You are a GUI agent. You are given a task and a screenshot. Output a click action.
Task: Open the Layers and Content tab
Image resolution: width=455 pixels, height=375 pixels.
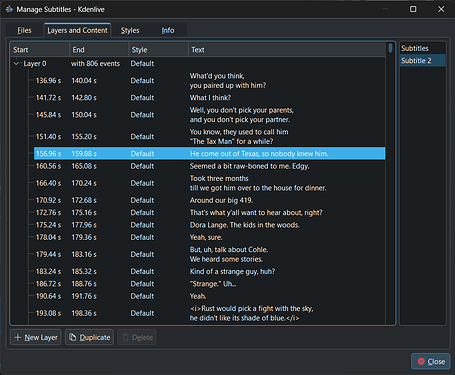pos(77,30)
